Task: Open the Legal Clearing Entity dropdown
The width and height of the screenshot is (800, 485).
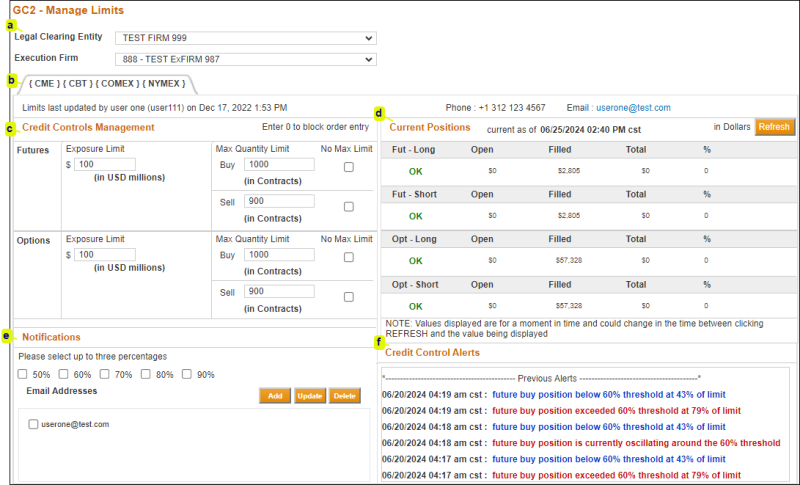Action: coord(245,38)
